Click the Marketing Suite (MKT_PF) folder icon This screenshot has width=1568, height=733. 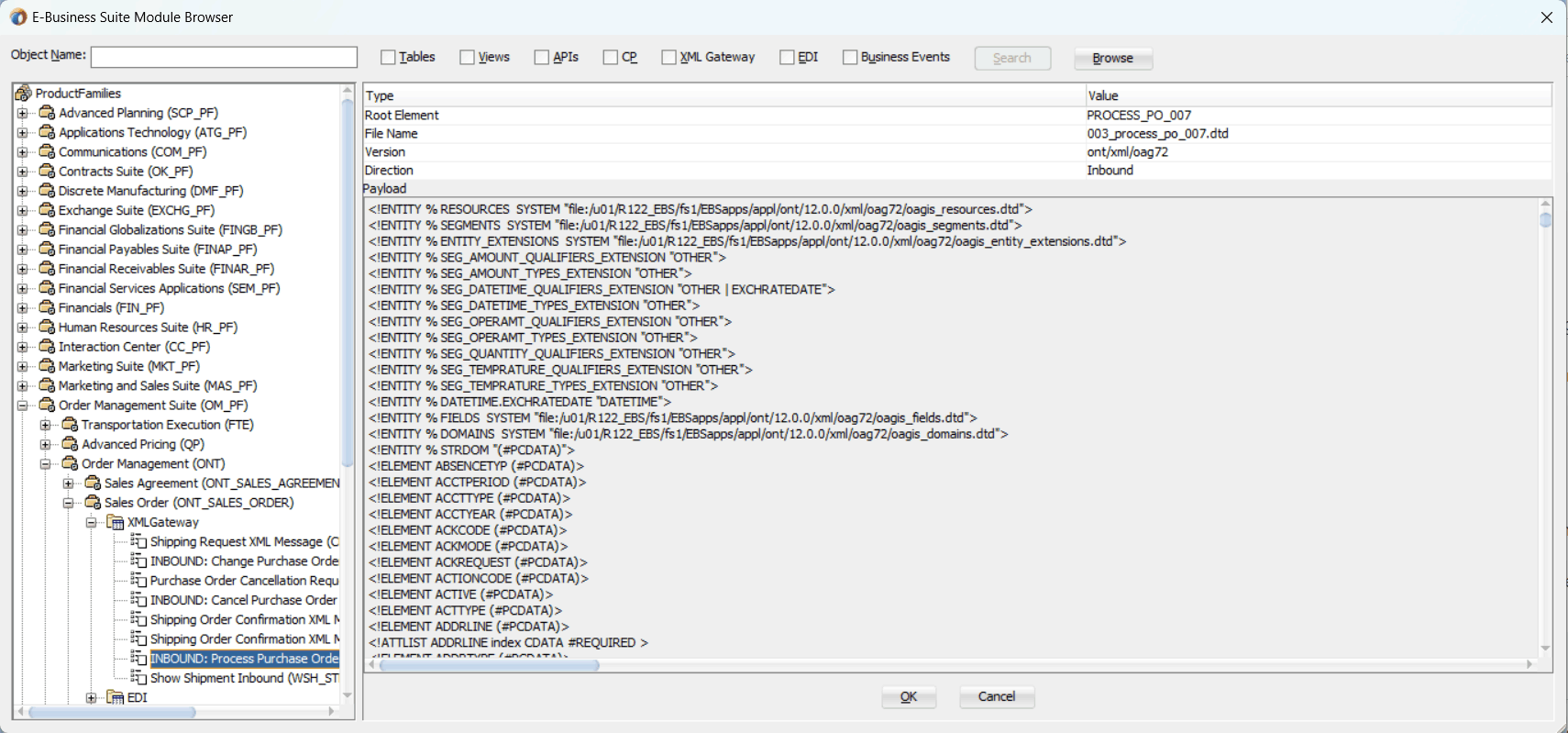point(47,366)
